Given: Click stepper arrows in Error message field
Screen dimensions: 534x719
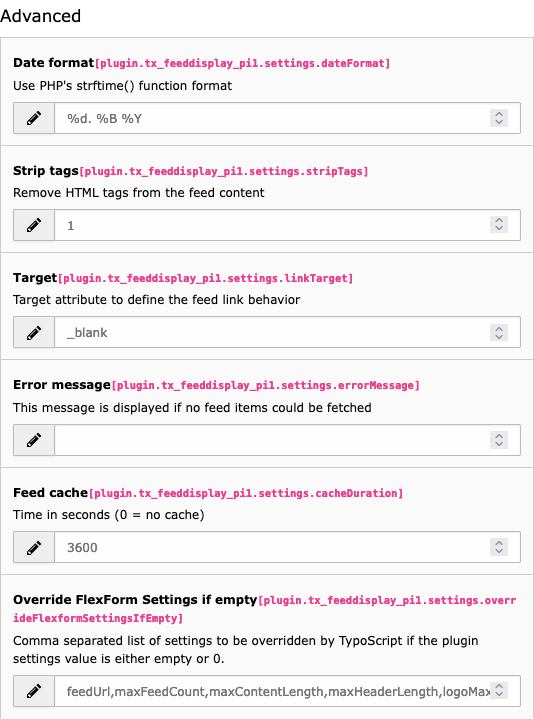Looking at the screenshot, I should tap(499, 440).
